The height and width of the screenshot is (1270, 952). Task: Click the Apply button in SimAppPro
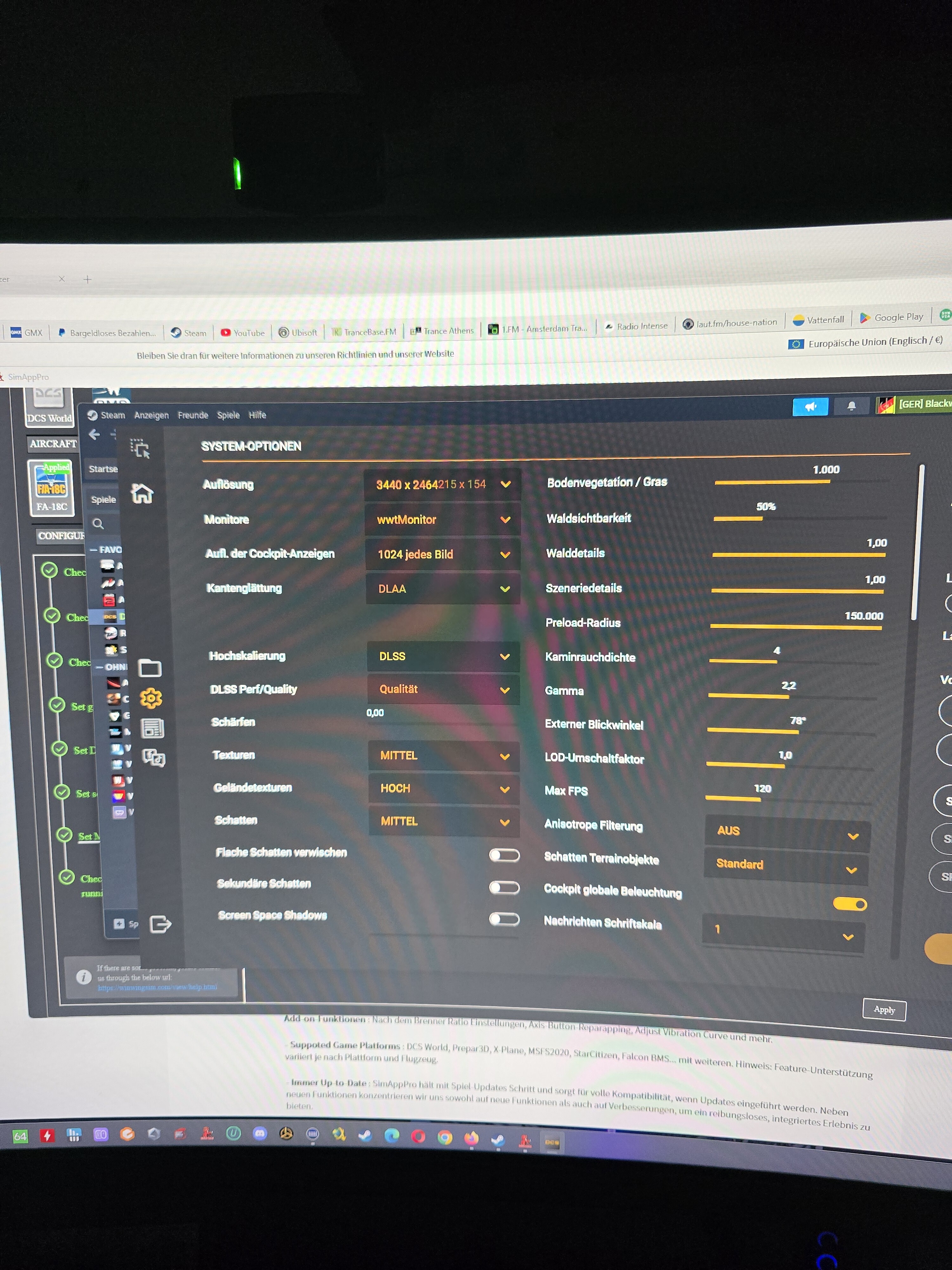click(x=884, y=1010)
